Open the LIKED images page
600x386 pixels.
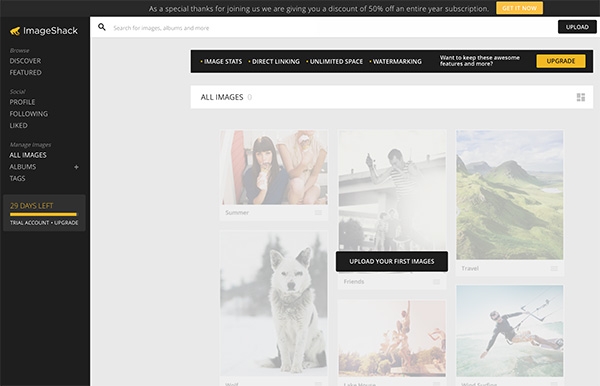18,125
